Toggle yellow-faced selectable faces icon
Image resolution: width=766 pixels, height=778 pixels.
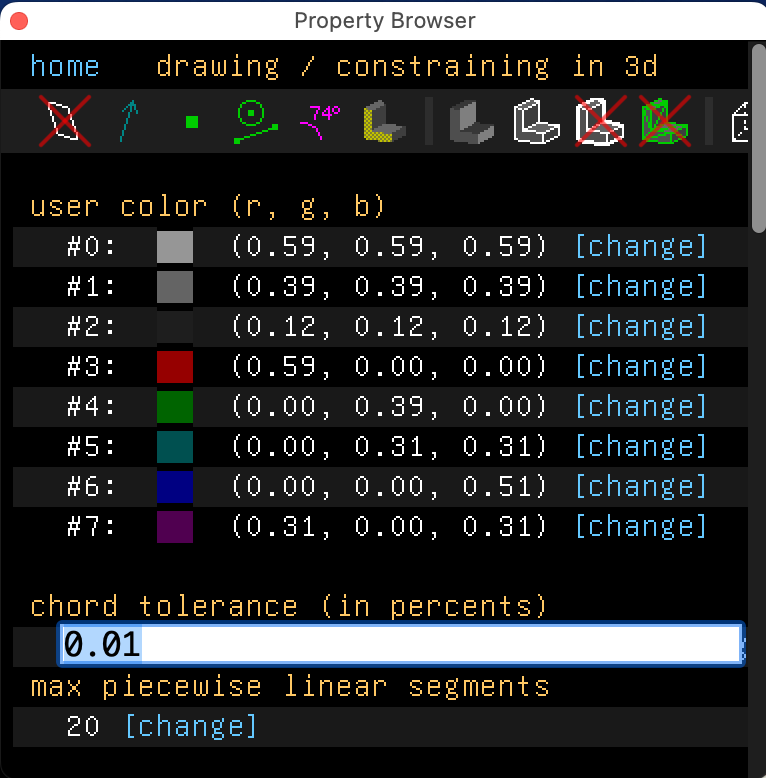click(x=383, y=121)
